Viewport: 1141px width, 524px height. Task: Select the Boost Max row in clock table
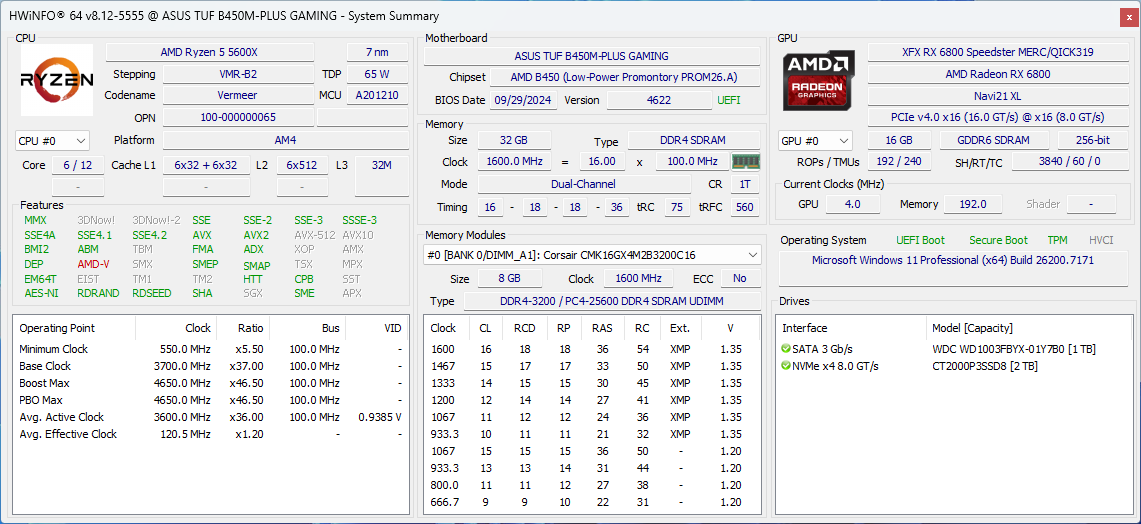(211, 383)
